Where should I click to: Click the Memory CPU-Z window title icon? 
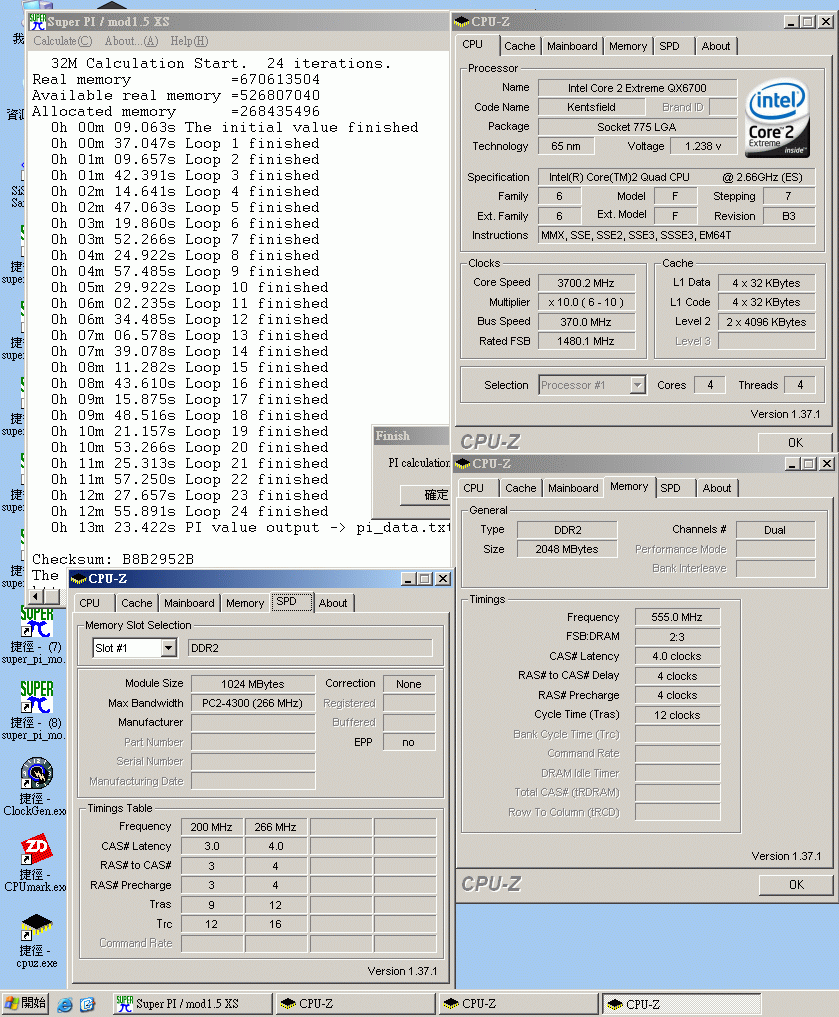click(463, 463)
